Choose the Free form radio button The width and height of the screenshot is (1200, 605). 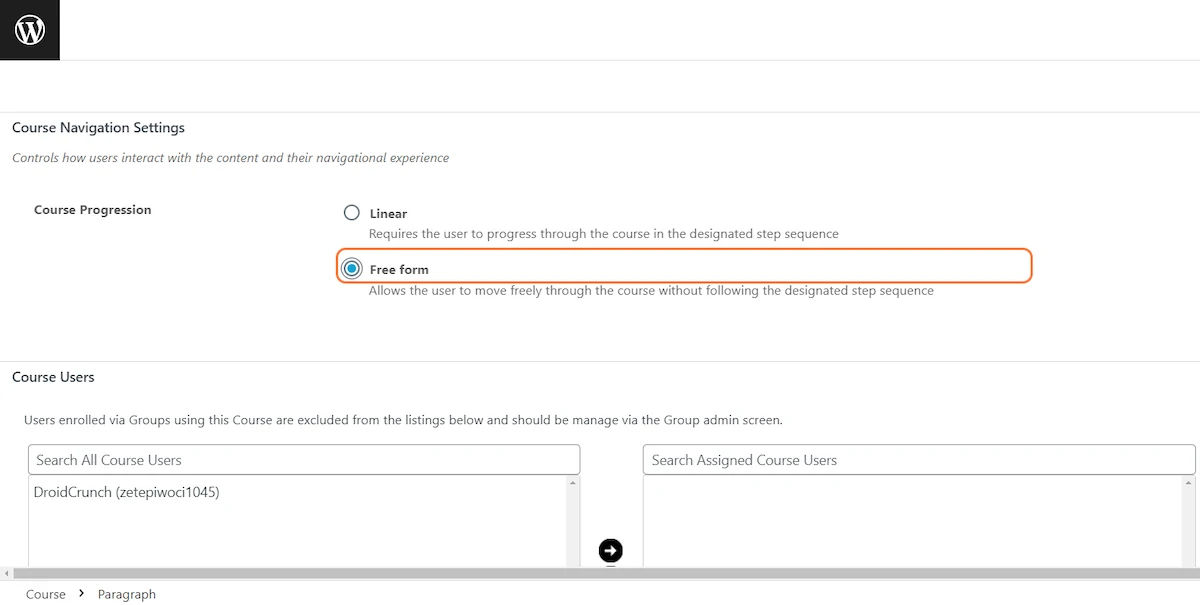[351, 269]
